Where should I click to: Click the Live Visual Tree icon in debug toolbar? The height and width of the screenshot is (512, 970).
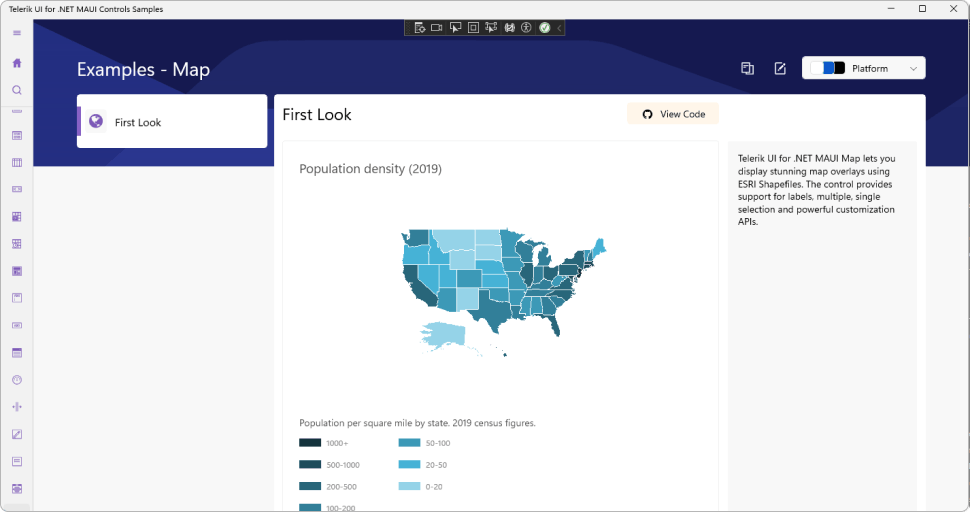click(x=419, y=28)
